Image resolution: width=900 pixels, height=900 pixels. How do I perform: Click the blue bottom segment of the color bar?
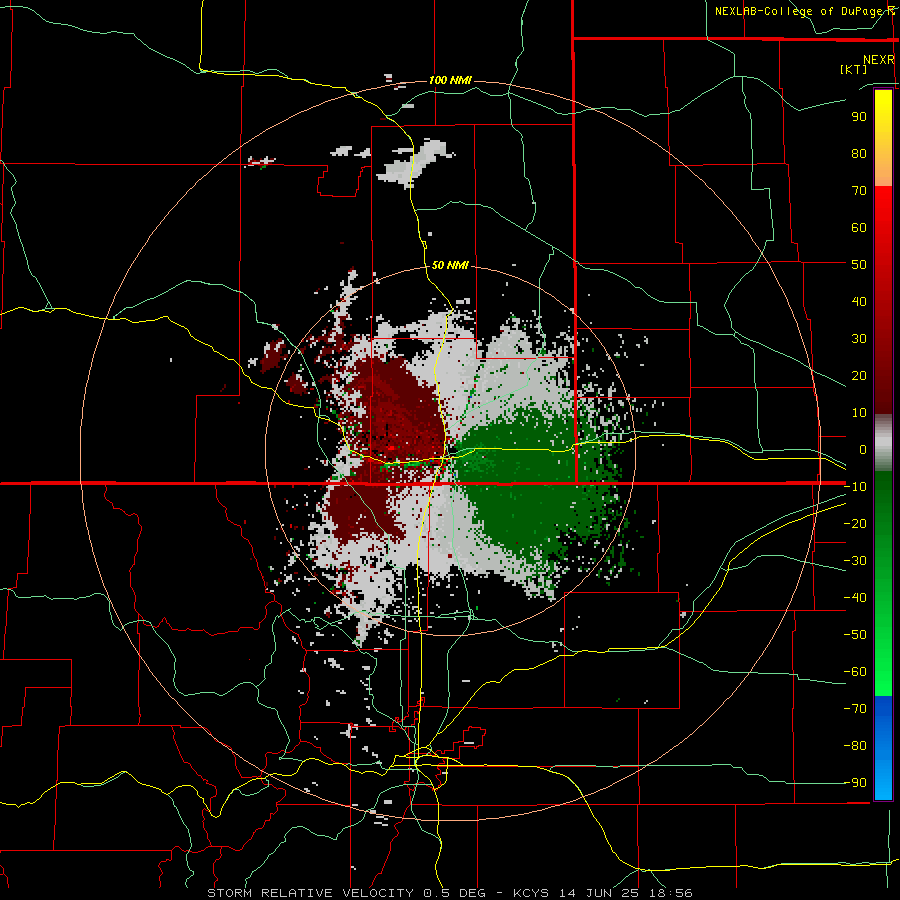(883, 747)
